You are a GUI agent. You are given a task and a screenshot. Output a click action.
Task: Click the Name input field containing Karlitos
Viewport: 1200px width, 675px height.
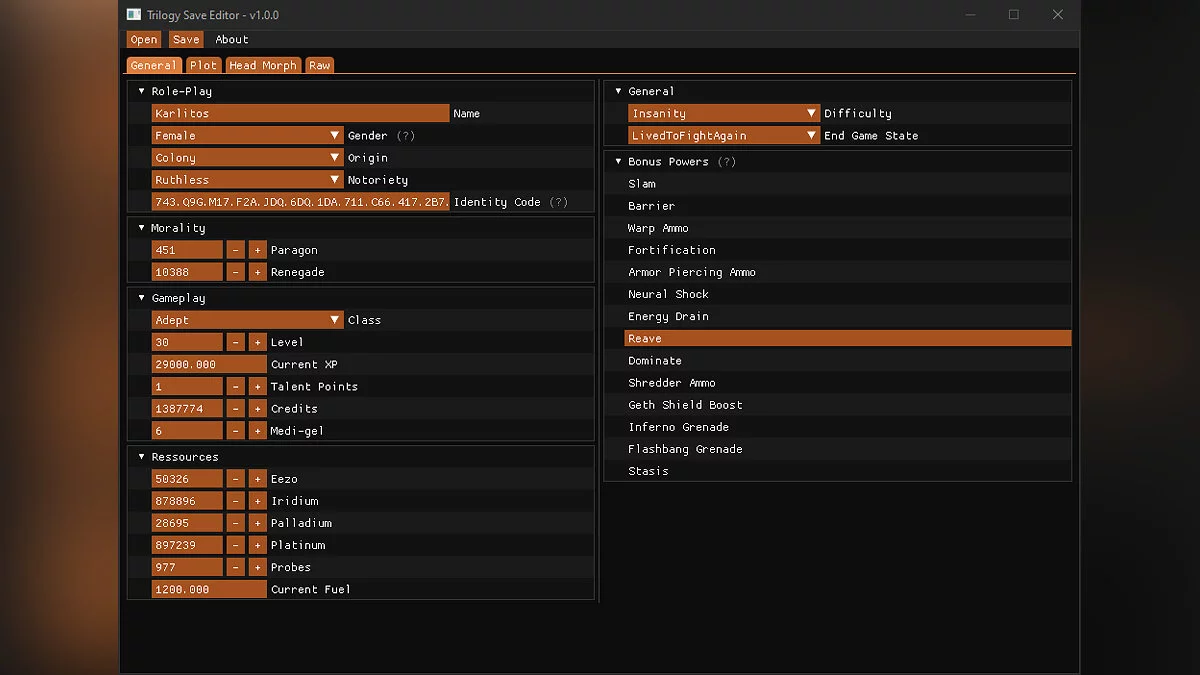coord(300,114)
